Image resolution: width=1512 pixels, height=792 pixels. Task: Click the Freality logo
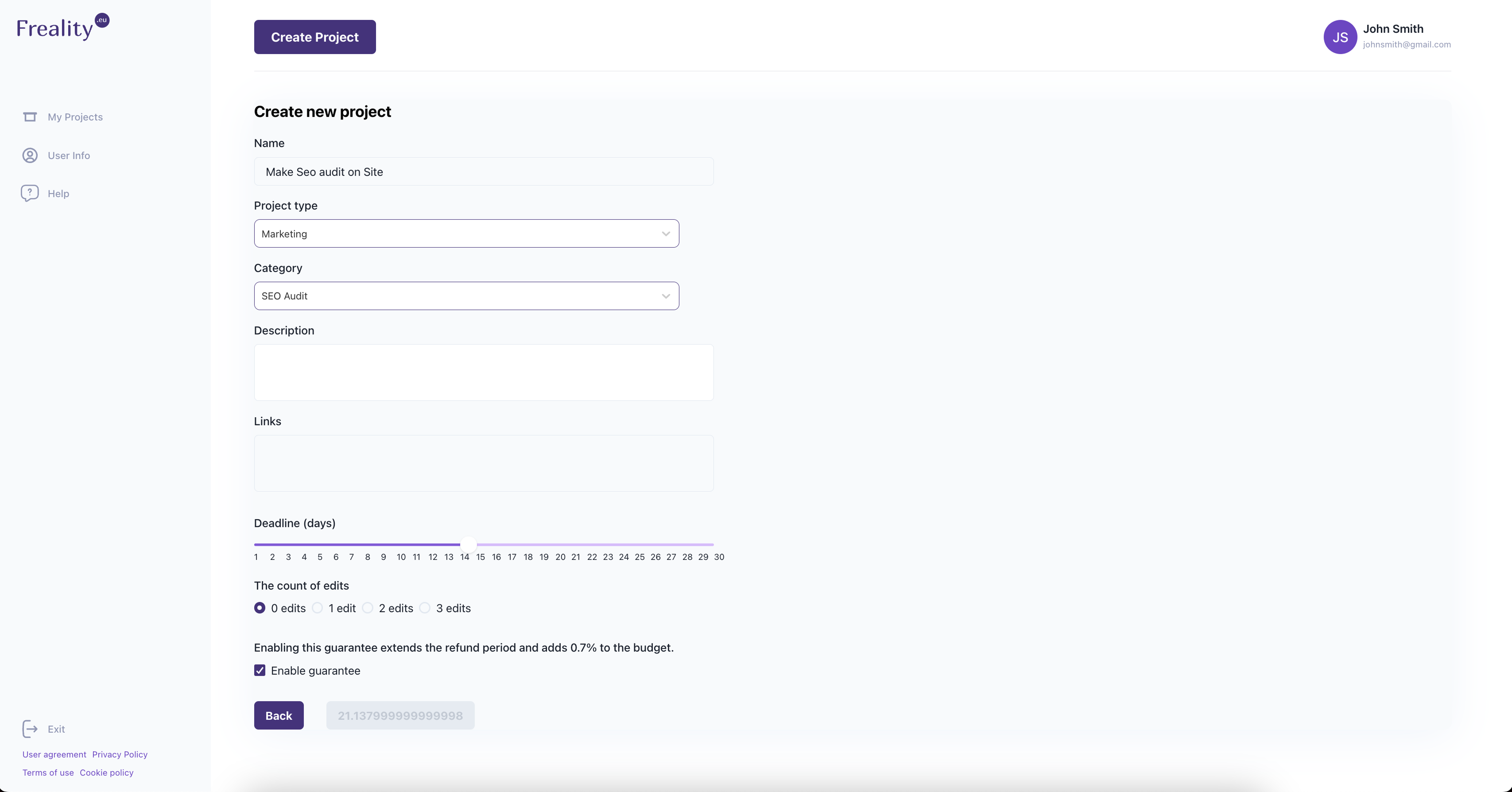click(61, 26)
